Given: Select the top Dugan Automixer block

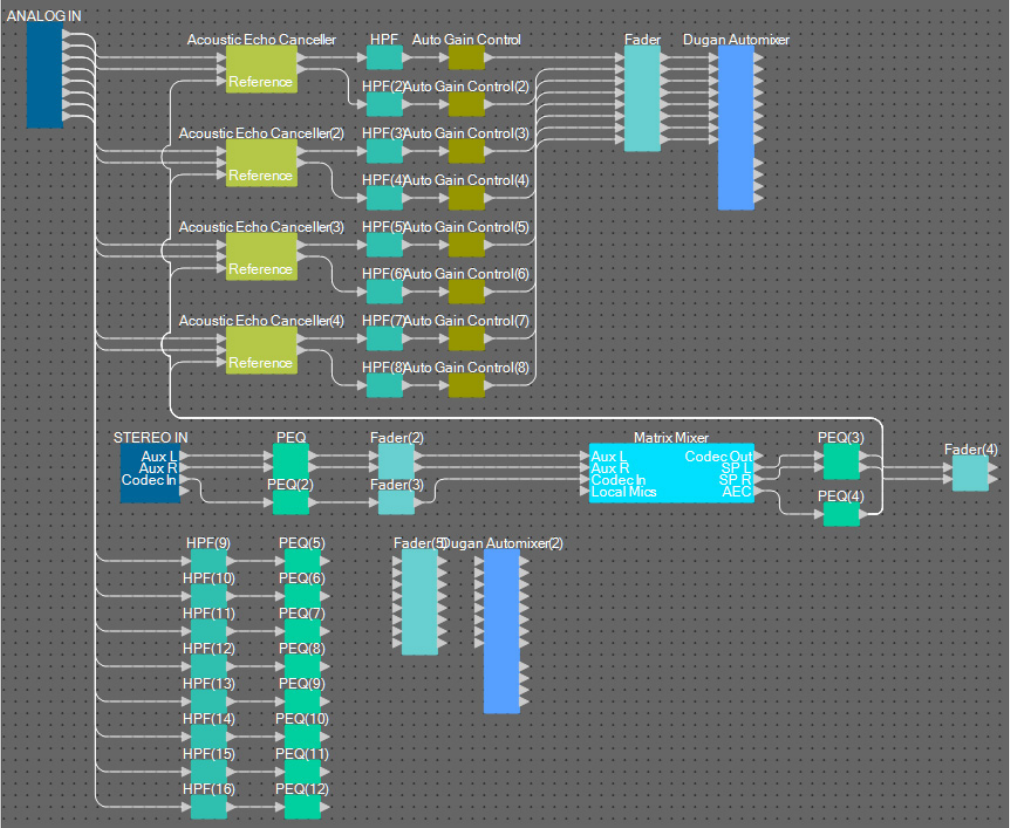Looking at the screenshot, I should pyautogui.click(x=736, y=128).
